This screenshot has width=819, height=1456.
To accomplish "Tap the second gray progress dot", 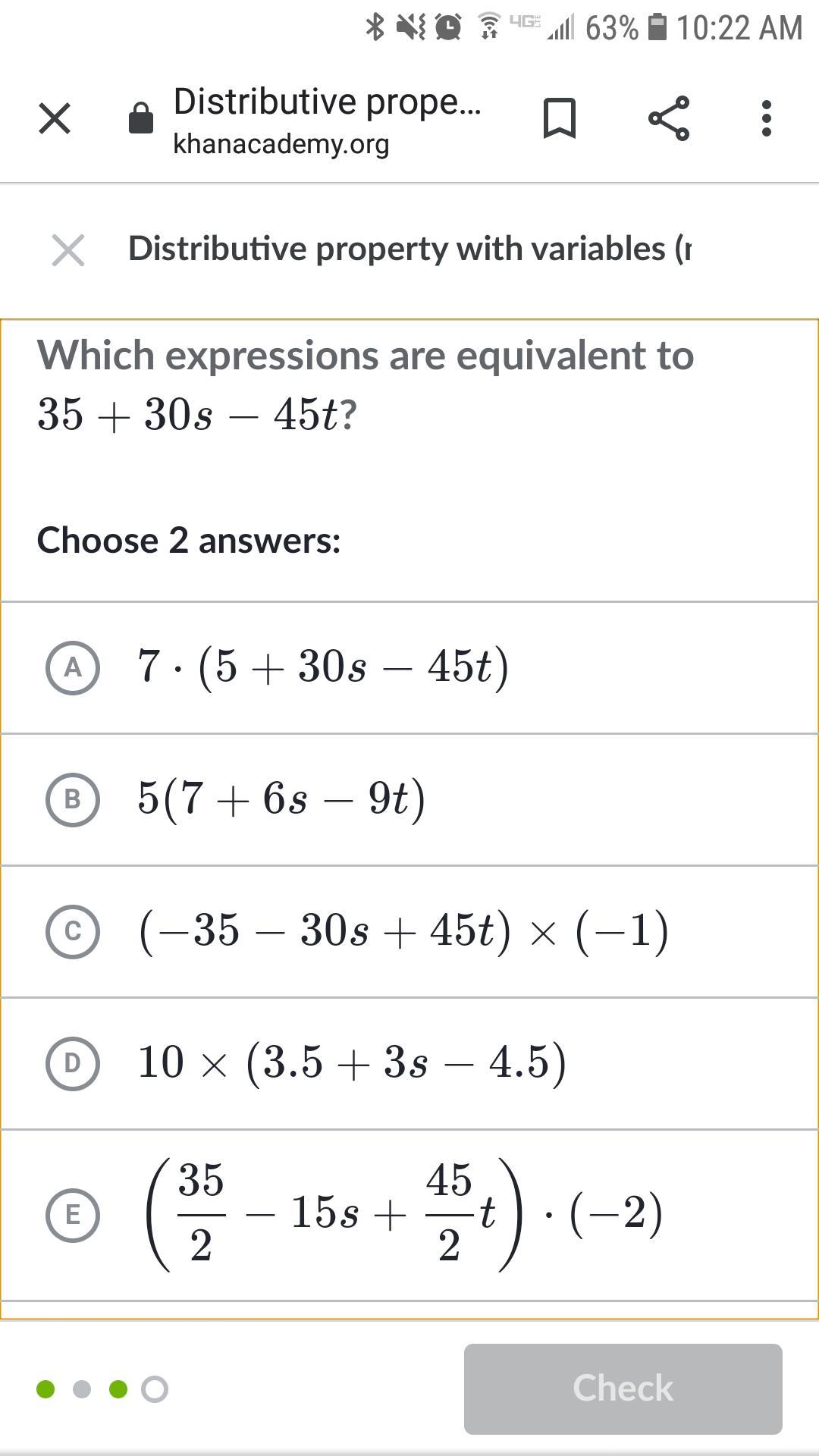I will (x=82, y=1389).
